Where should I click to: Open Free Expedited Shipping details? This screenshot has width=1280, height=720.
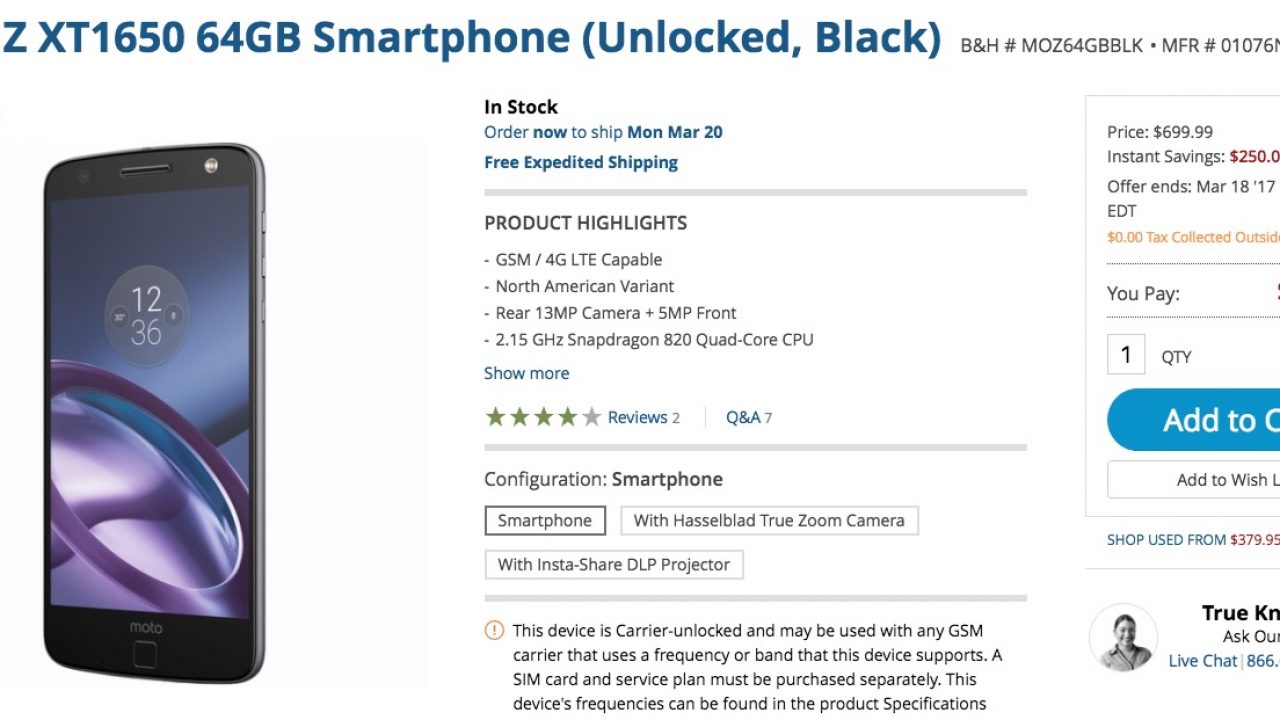click(x=581, y=162)
